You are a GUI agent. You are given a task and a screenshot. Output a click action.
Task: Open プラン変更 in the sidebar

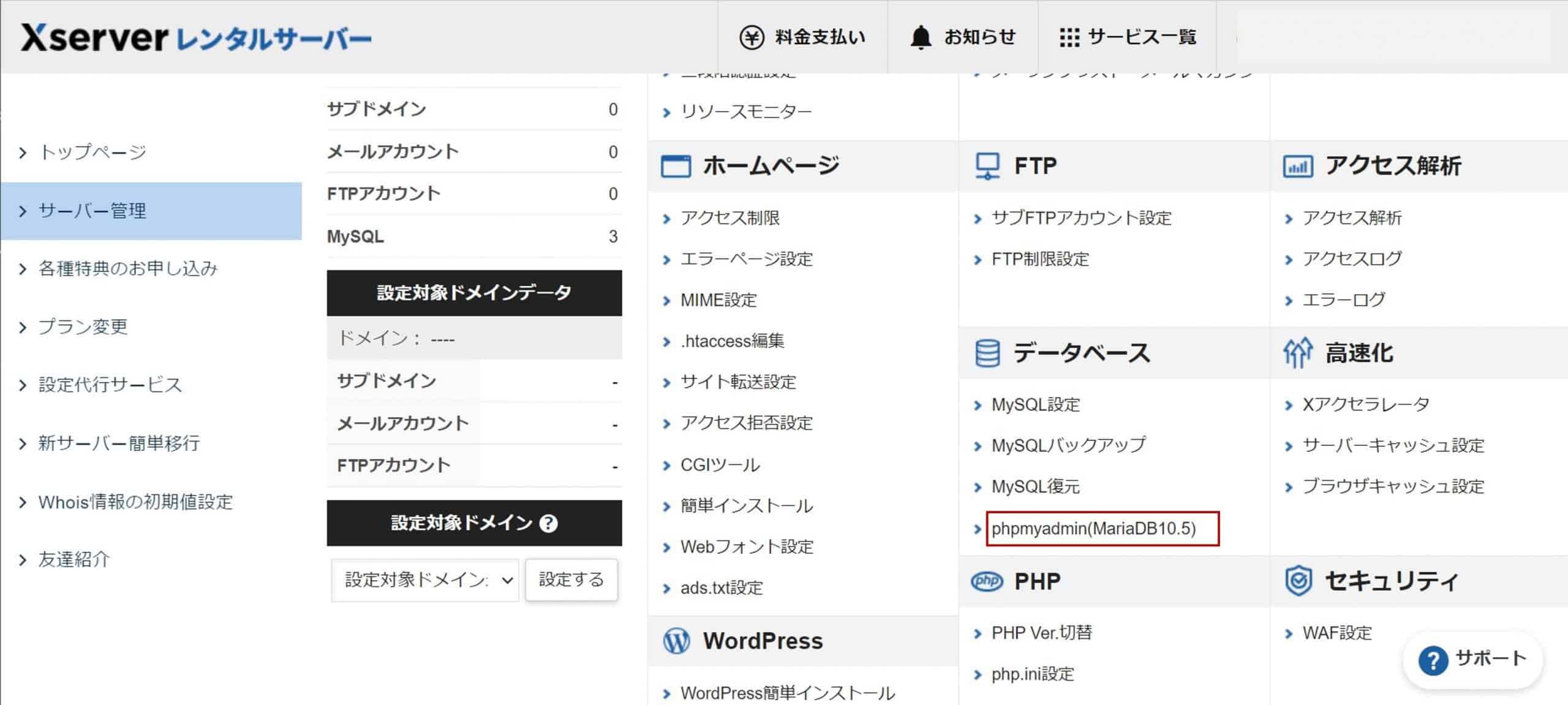[83, 326]
